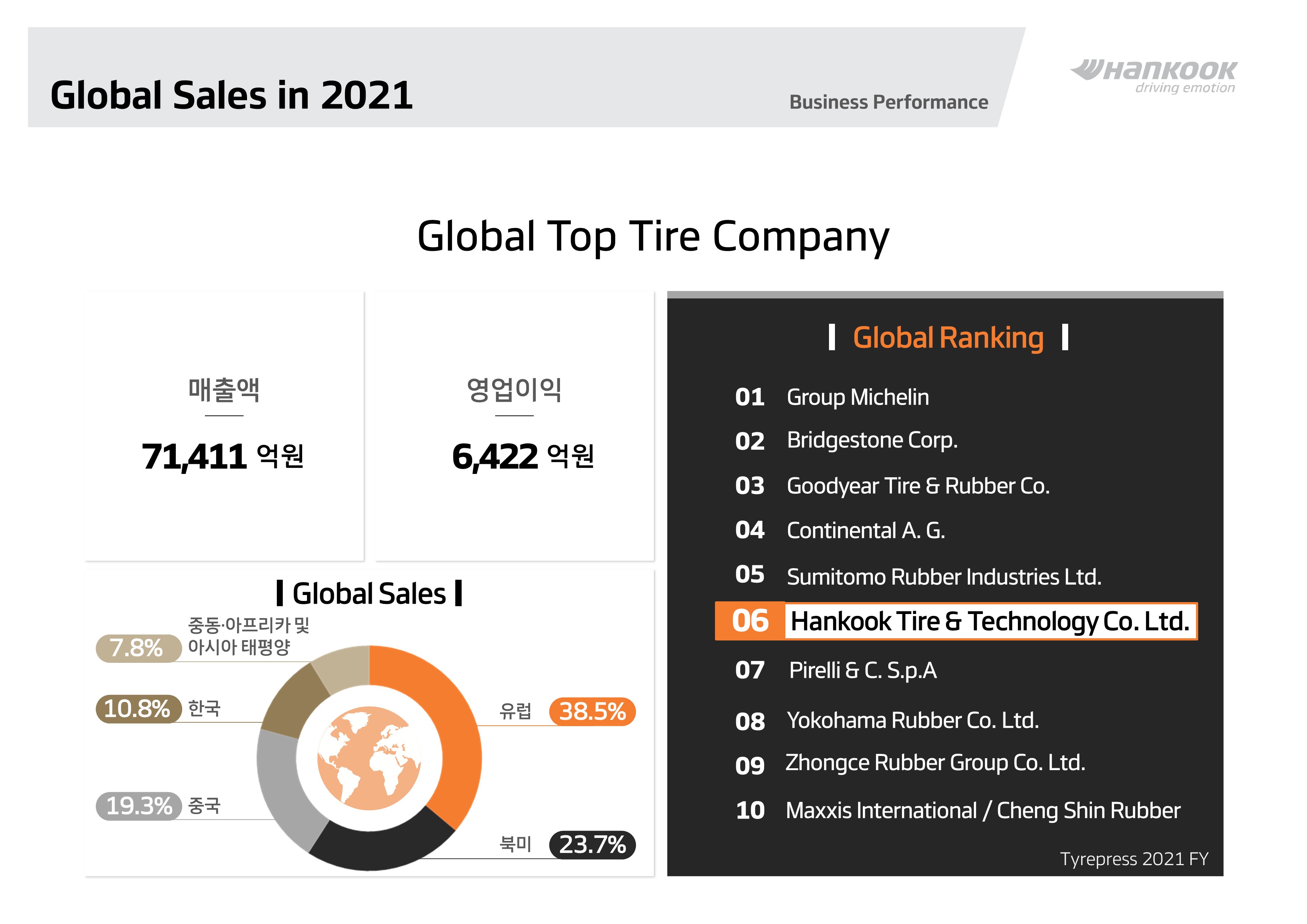The image size is (1307, 924).
Task: Click the 6,422 억원 operating profit value
Action: (523, 456)
